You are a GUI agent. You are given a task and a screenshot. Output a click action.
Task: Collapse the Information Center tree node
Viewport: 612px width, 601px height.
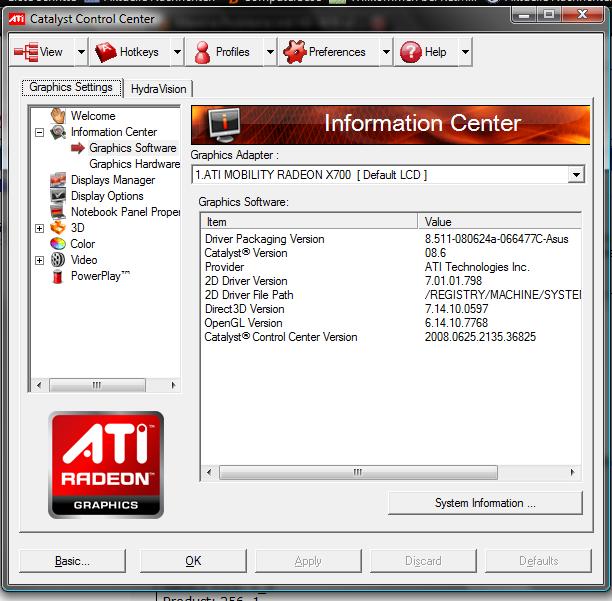(x=39, y=132)
